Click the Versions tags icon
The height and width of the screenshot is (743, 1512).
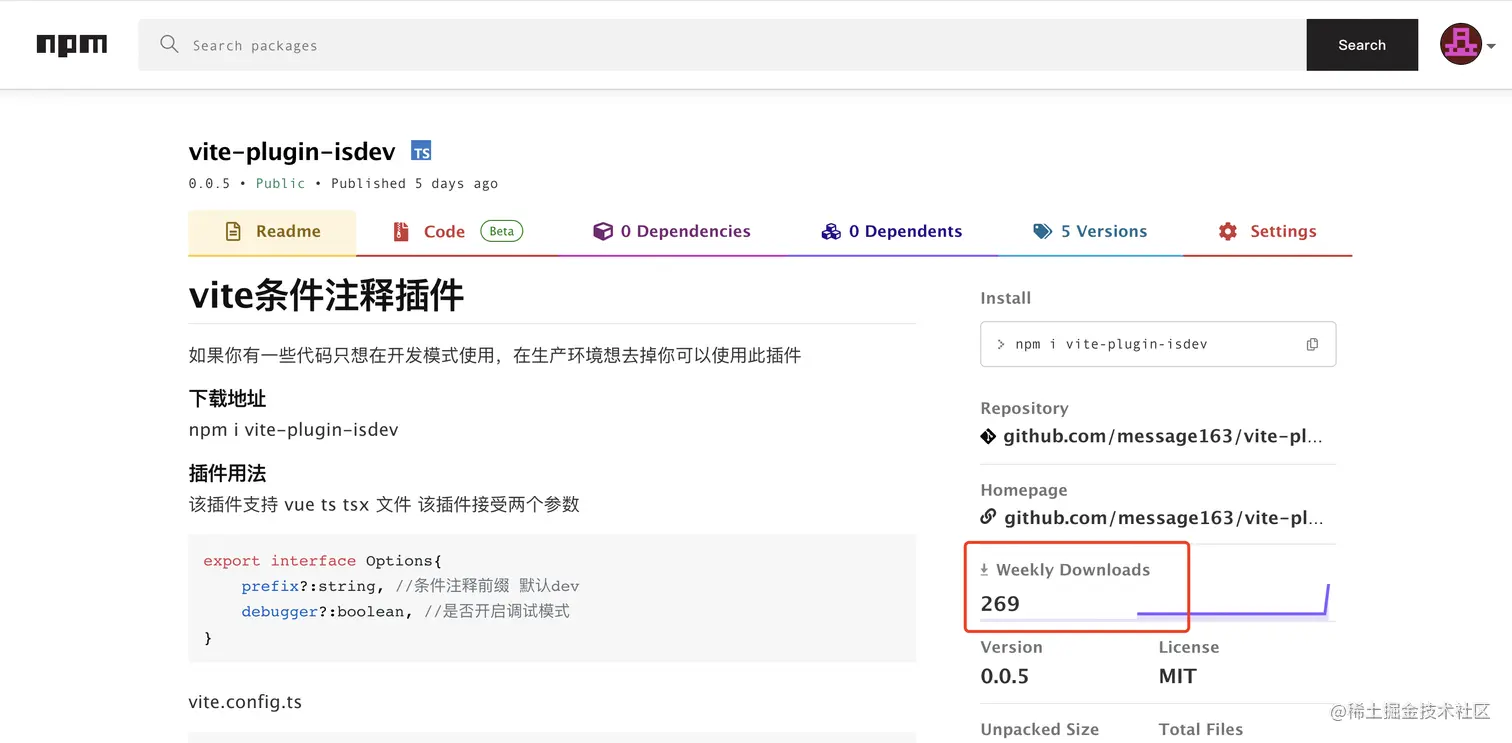1042,232
